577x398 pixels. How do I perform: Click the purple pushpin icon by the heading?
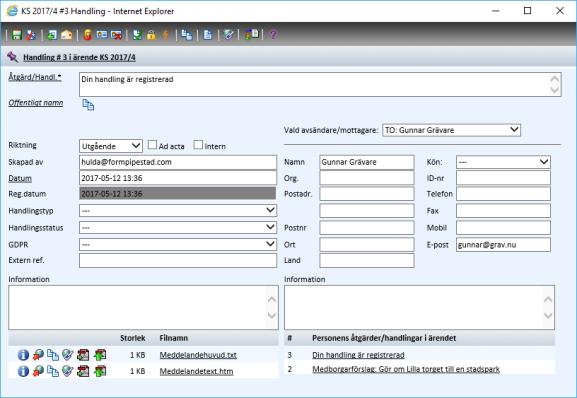coord(13,57)
